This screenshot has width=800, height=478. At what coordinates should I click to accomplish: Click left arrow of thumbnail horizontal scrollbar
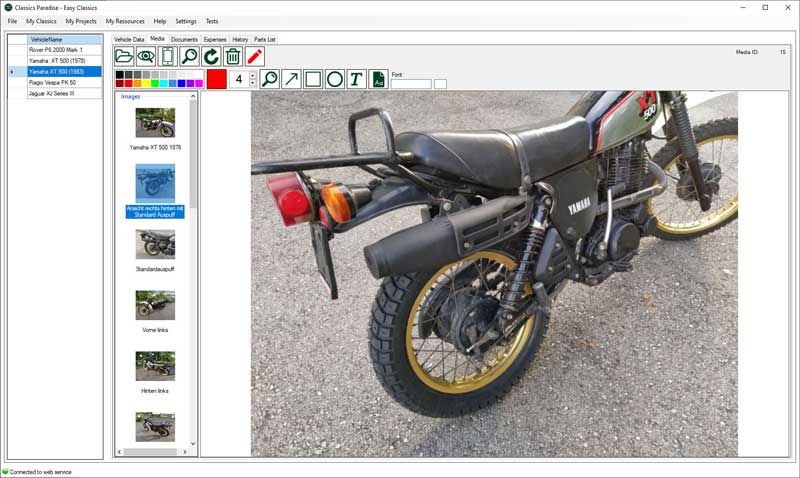click(119, 451)
